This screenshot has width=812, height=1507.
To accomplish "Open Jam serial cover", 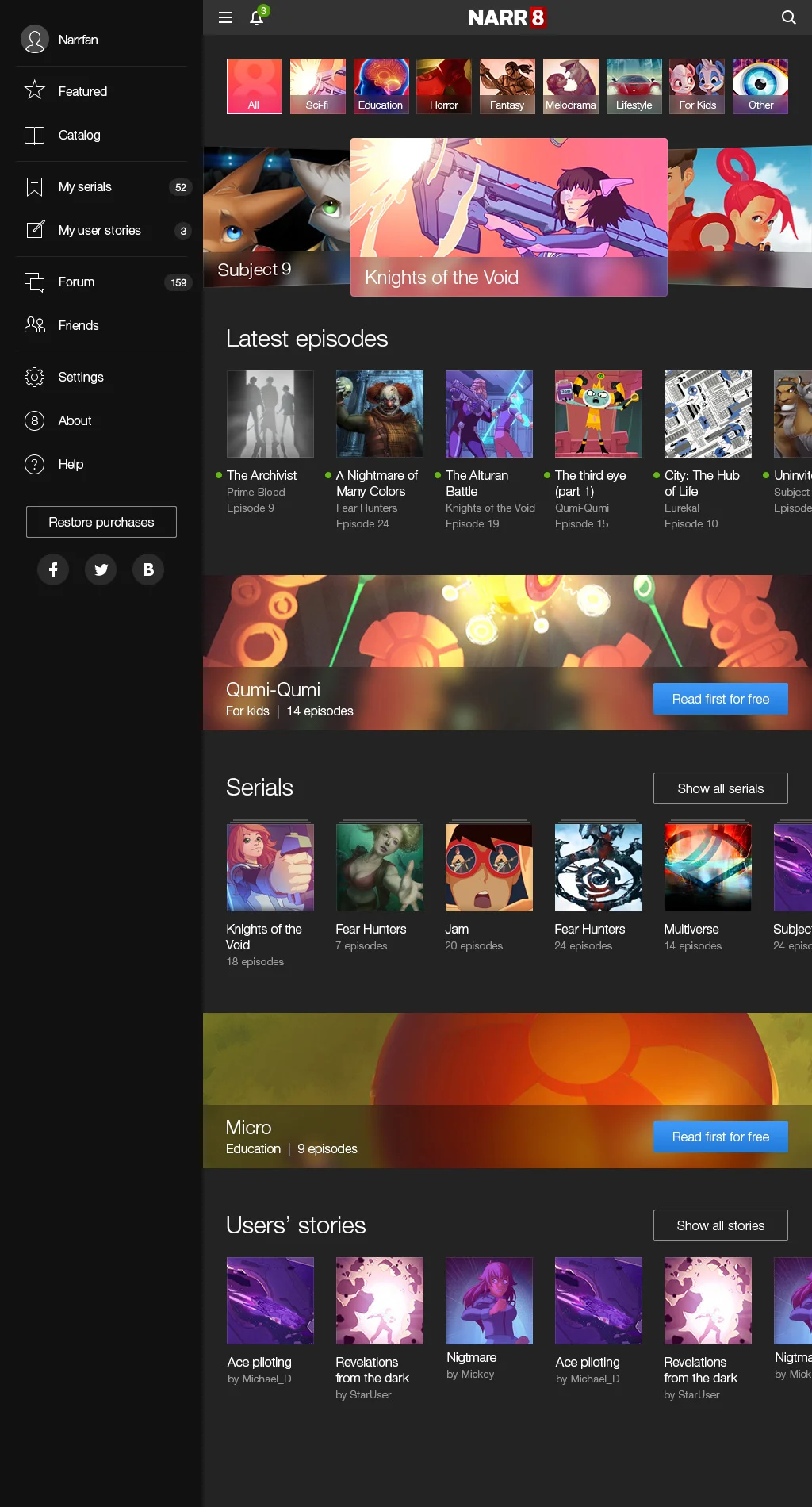I will 489,867.
